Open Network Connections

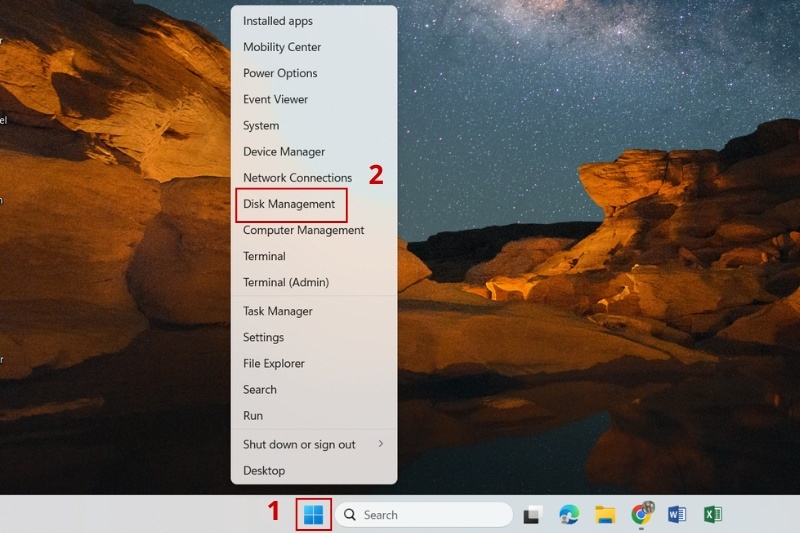point(314,177)
